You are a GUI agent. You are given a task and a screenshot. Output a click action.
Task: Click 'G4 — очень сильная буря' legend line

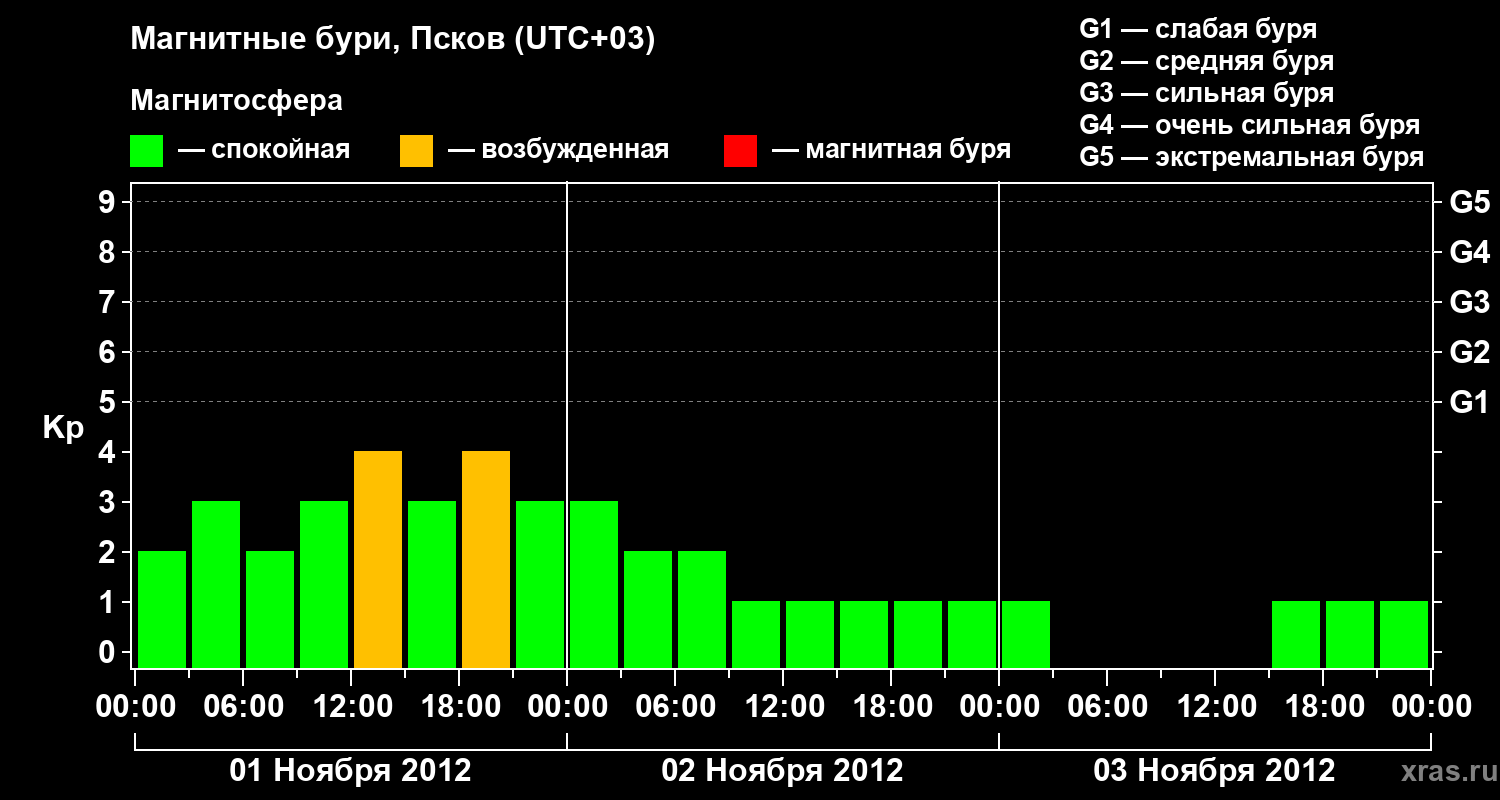(1250, 125)
